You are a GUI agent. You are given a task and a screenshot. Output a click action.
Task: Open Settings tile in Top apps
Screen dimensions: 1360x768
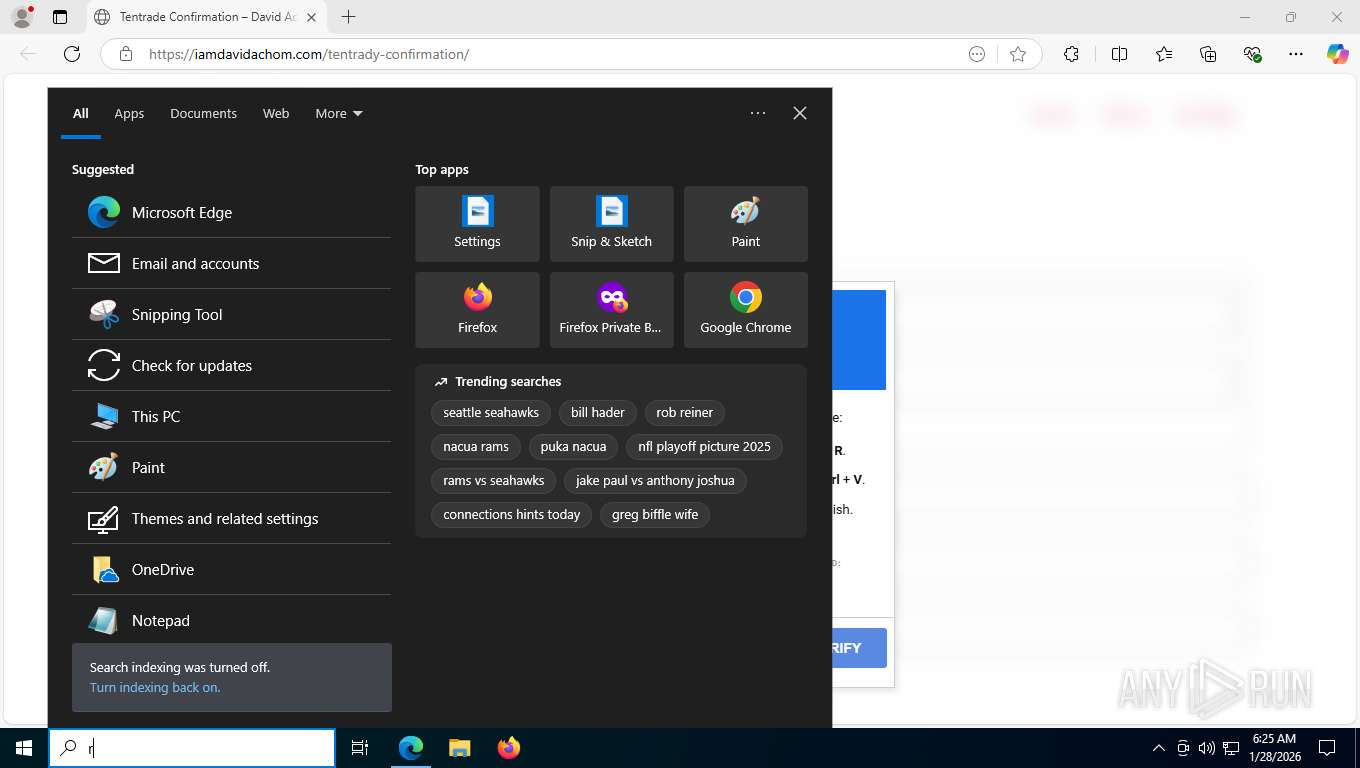477,224
